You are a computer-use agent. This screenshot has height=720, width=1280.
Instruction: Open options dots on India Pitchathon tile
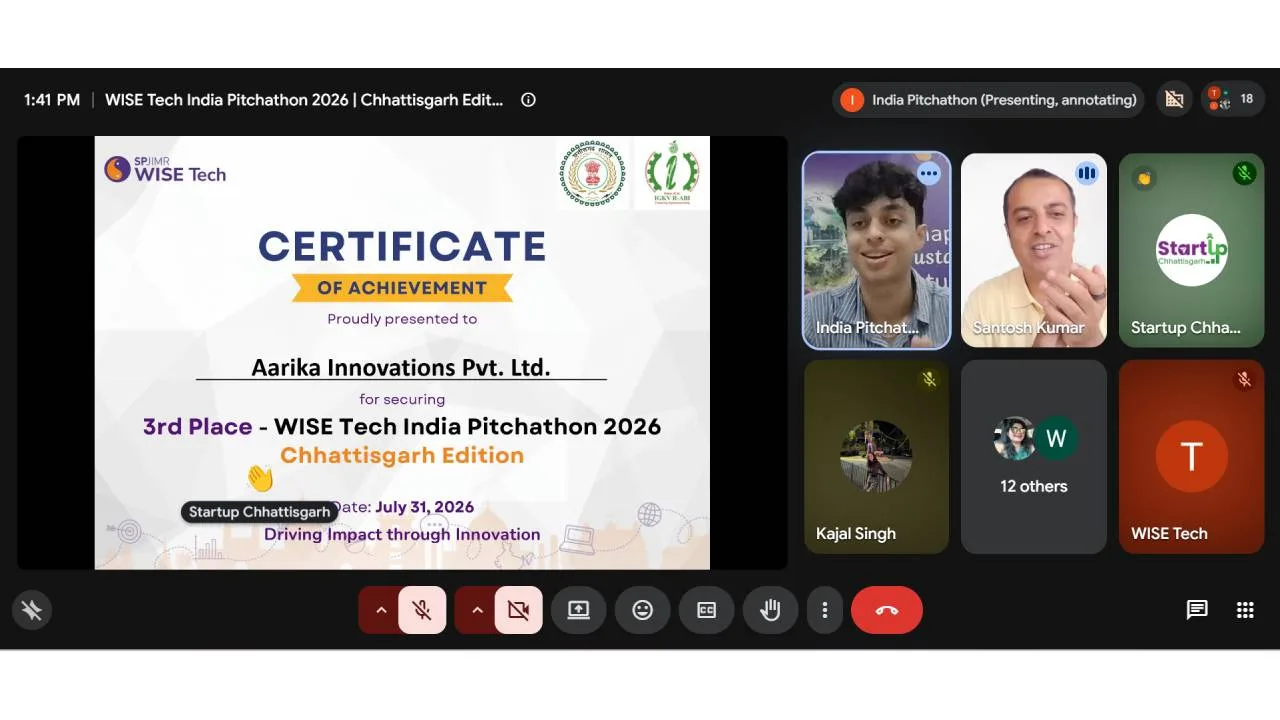(x=929, y=173)
